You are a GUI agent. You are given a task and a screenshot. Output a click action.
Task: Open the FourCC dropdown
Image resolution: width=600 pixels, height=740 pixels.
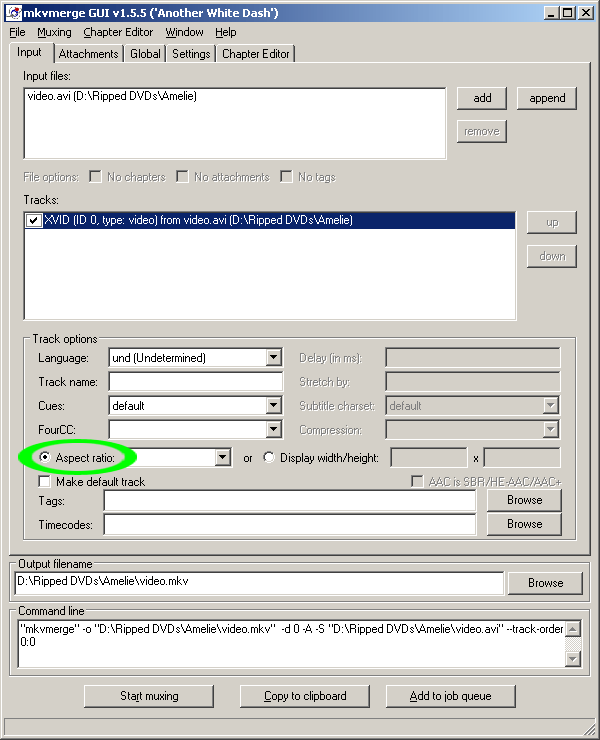[x=274, y=429]
